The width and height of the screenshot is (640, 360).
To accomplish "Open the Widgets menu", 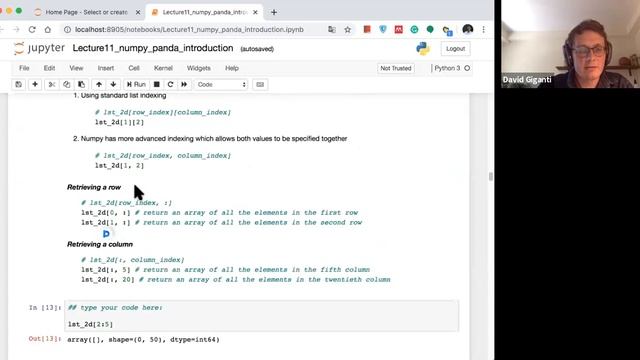I will point(199,68).
